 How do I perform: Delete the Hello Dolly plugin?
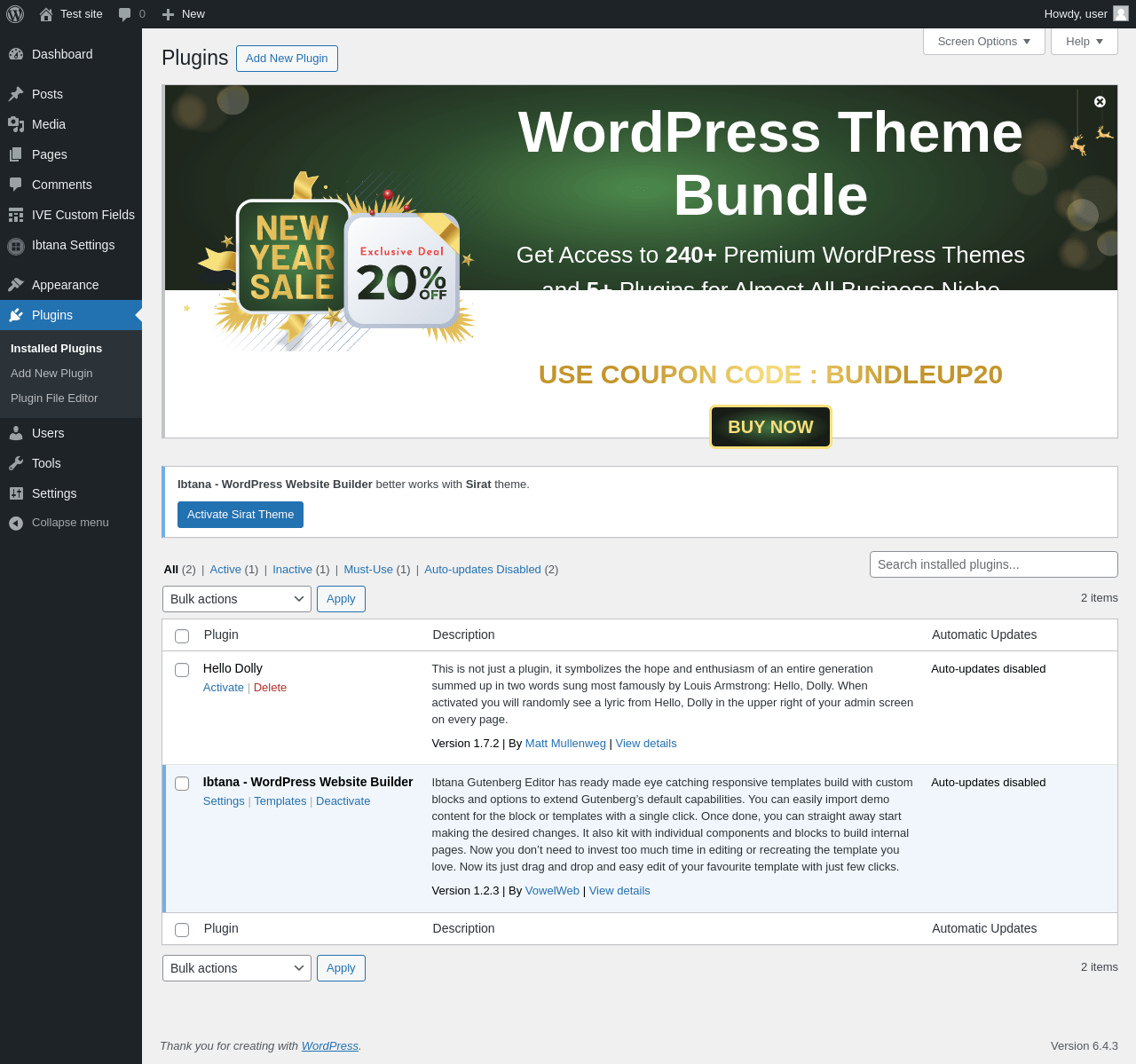[270, 688]
